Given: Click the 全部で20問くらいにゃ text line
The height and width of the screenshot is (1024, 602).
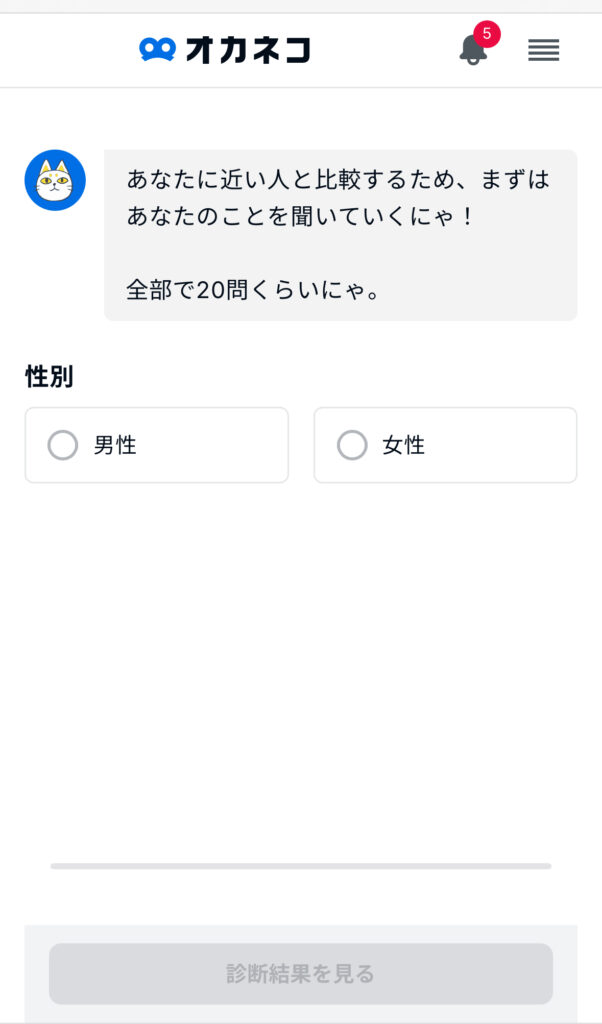Looking at the screenshot, I should (252, 290).
